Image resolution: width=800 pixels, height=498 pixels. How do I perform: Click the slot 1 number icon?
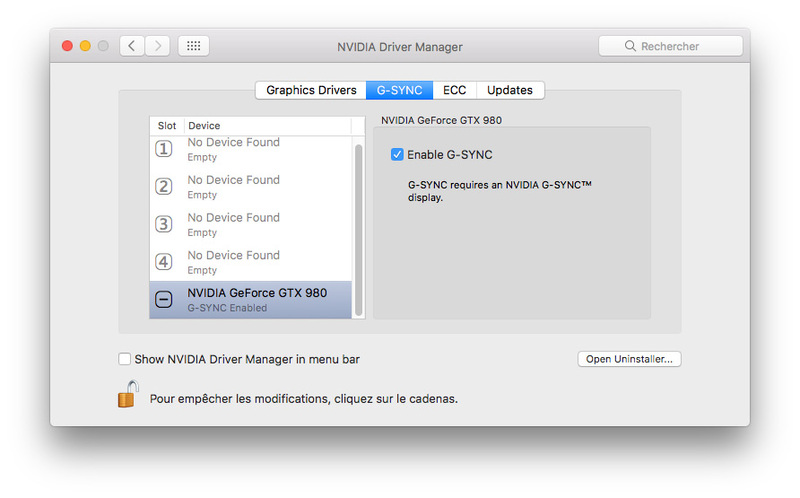tap(164, 149)
